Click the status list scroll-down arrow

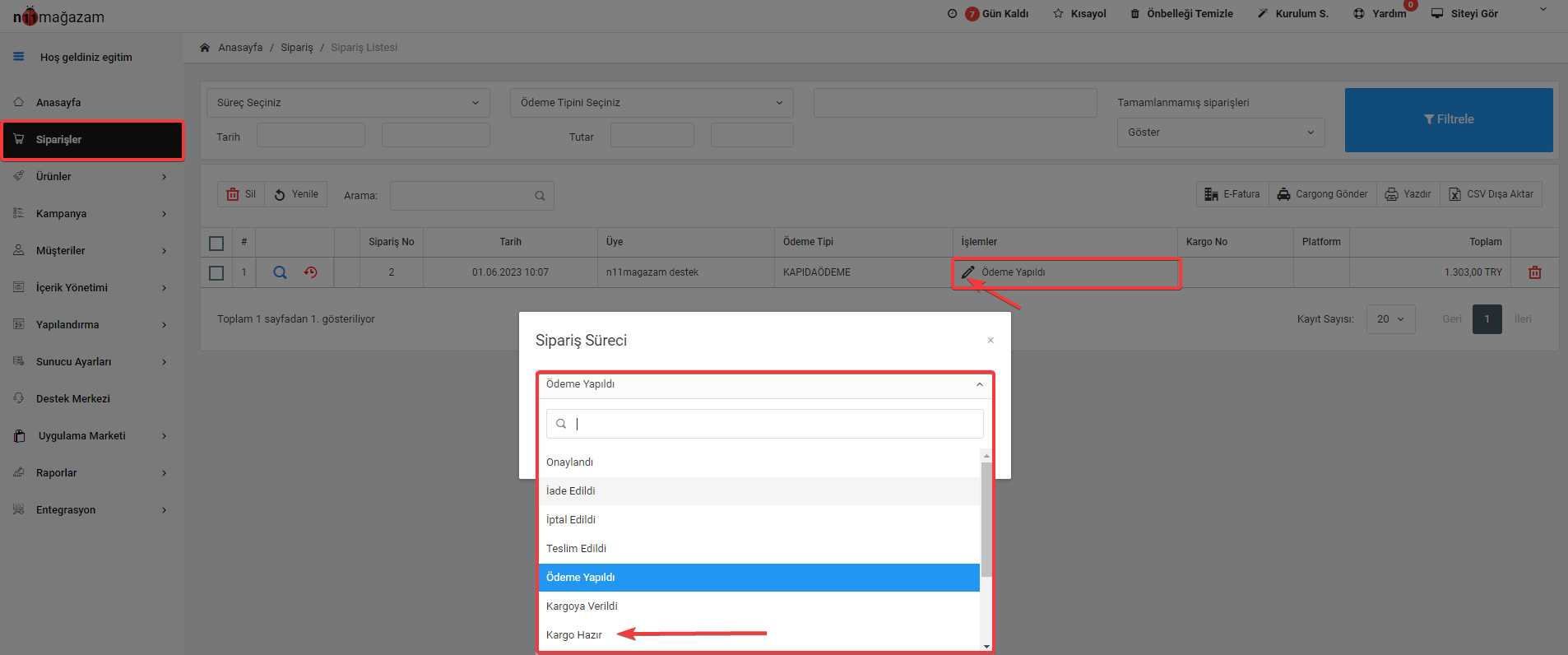click(x=986, y=647)
